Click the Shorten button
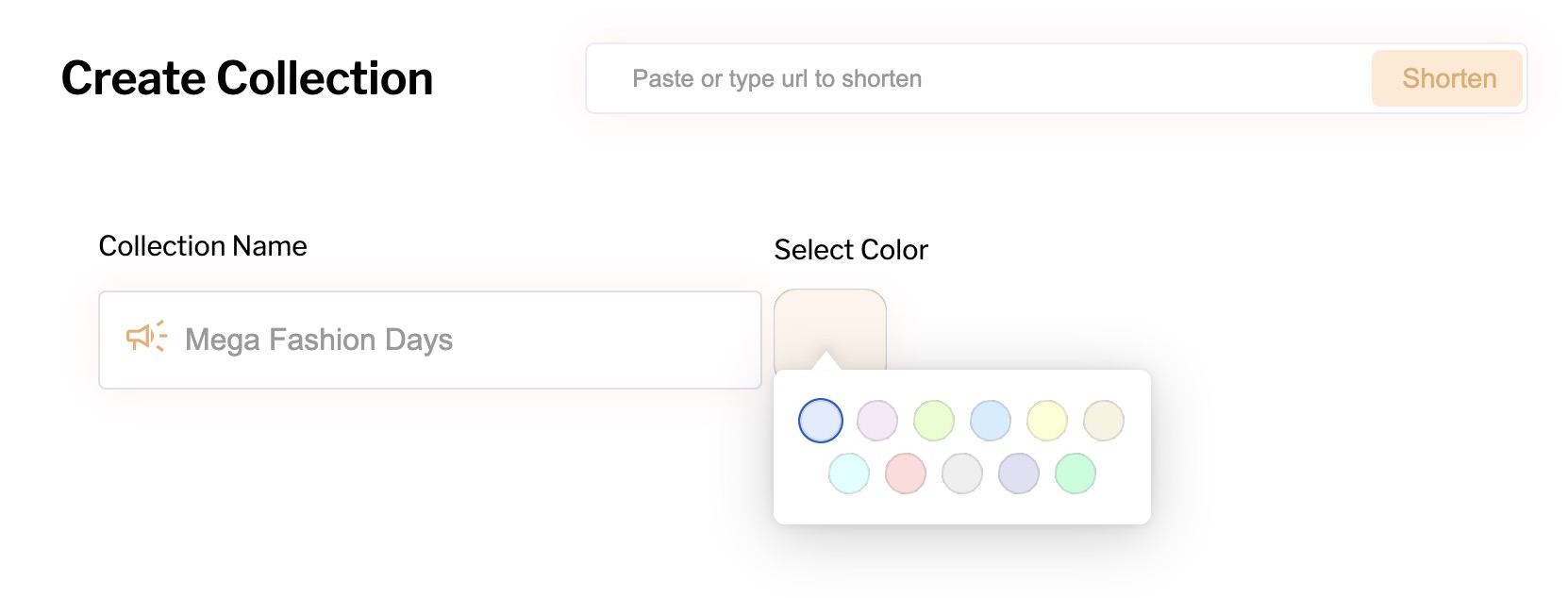The image size is (1568, 598). [1446, 78]
